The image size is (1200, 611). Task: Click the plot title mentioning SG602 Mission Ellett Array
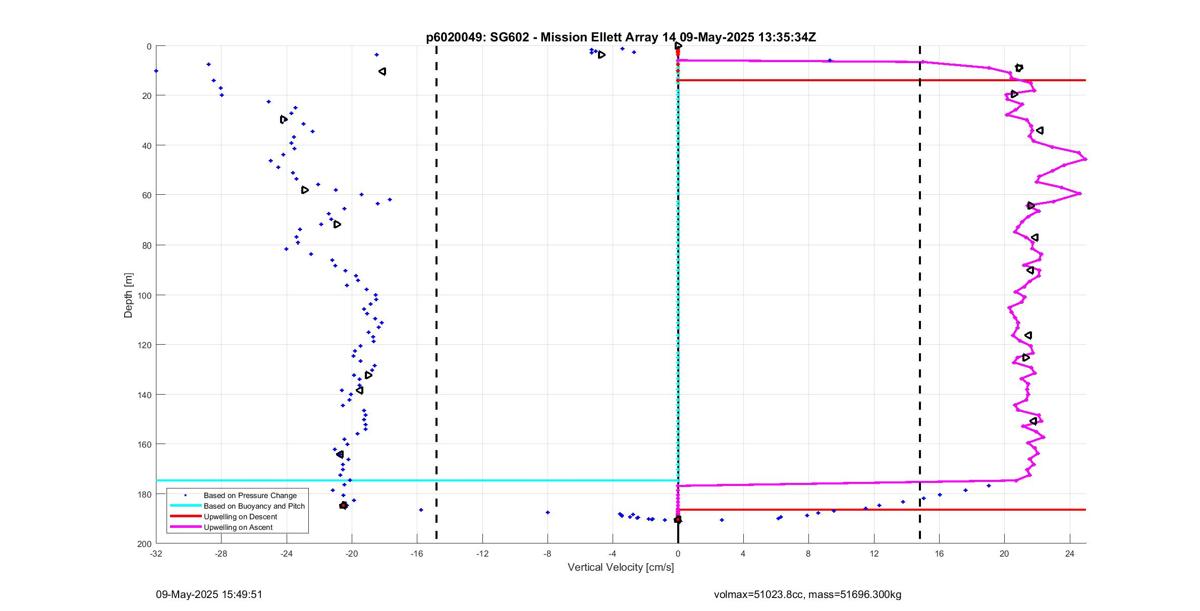tap(621, 37)
